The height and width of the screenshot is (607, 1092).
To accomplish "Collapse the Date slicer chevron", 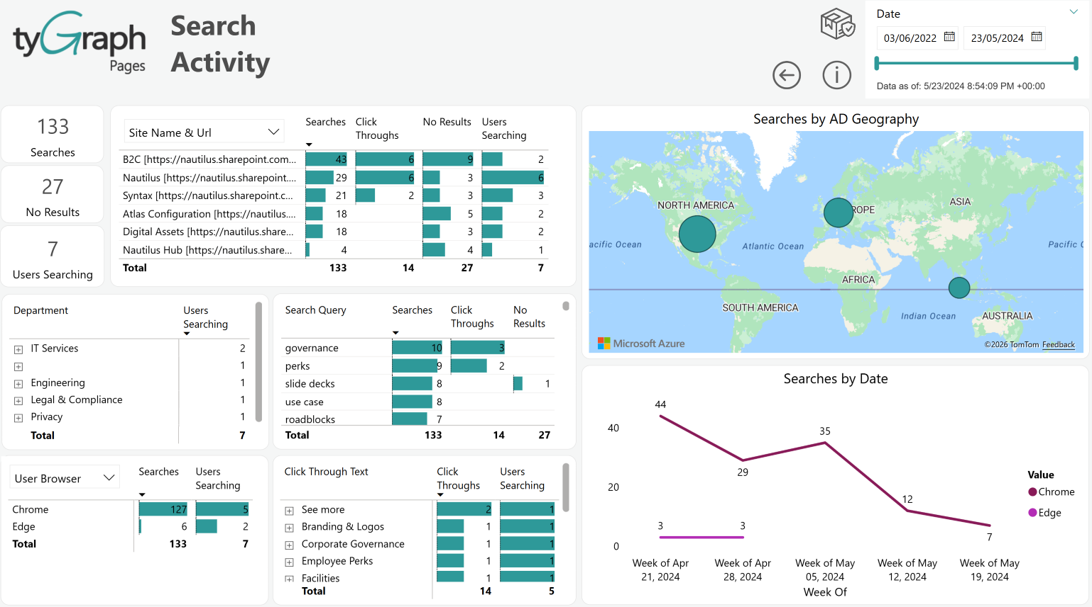I will [1073, 12].
